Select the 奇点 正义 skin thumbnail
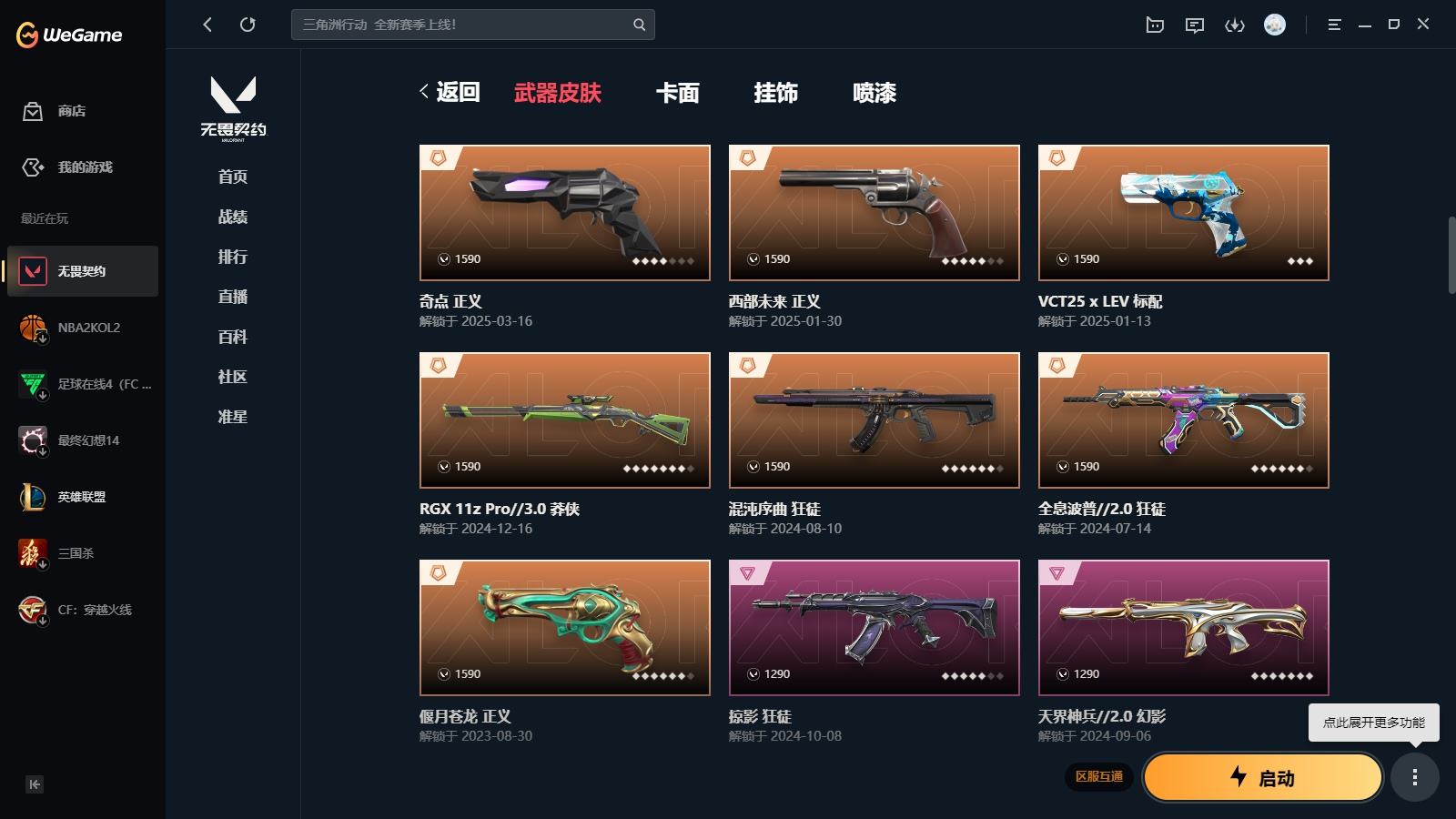The height and width of the screenshot is (819, 1456). pyautogui.click(x=564, y=213)
